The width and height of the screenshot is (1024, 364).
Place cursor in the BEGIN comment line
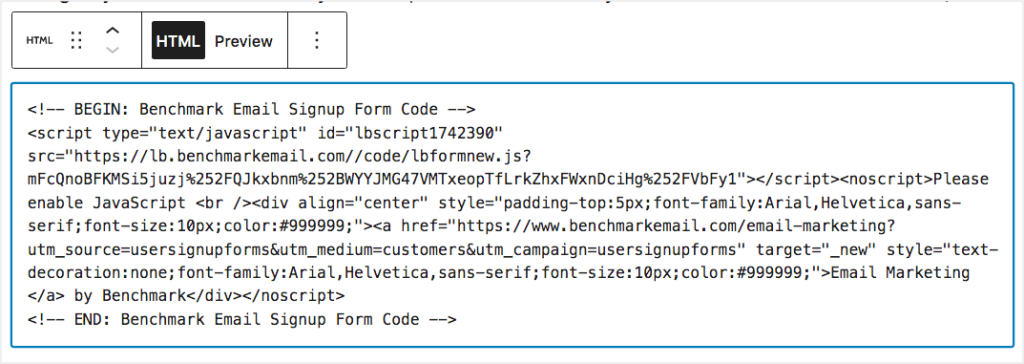[x=251, y=108]
